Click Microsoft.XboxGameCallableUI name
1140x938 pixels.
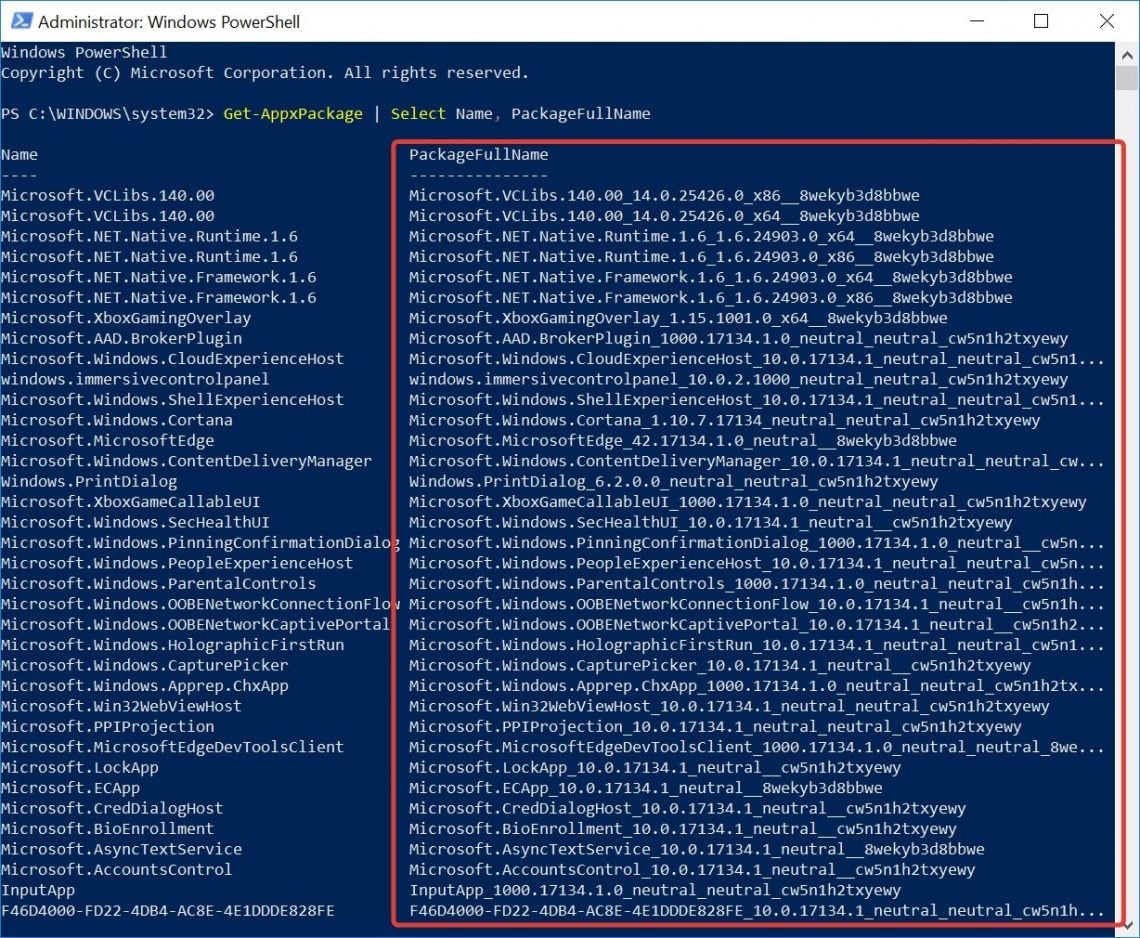click(131, 501)
